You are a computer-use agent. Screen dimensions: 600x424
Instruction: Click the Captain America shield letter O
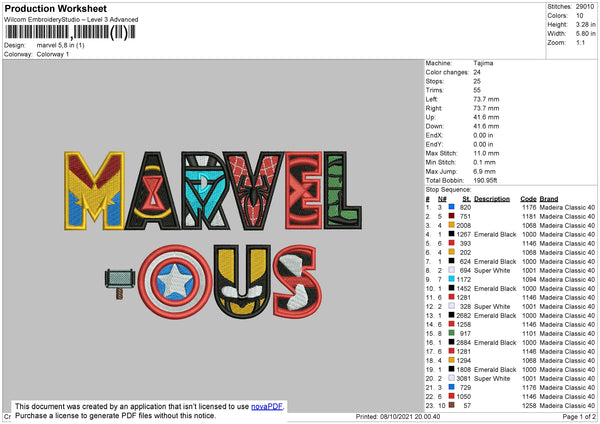click(x=175, y=282)
